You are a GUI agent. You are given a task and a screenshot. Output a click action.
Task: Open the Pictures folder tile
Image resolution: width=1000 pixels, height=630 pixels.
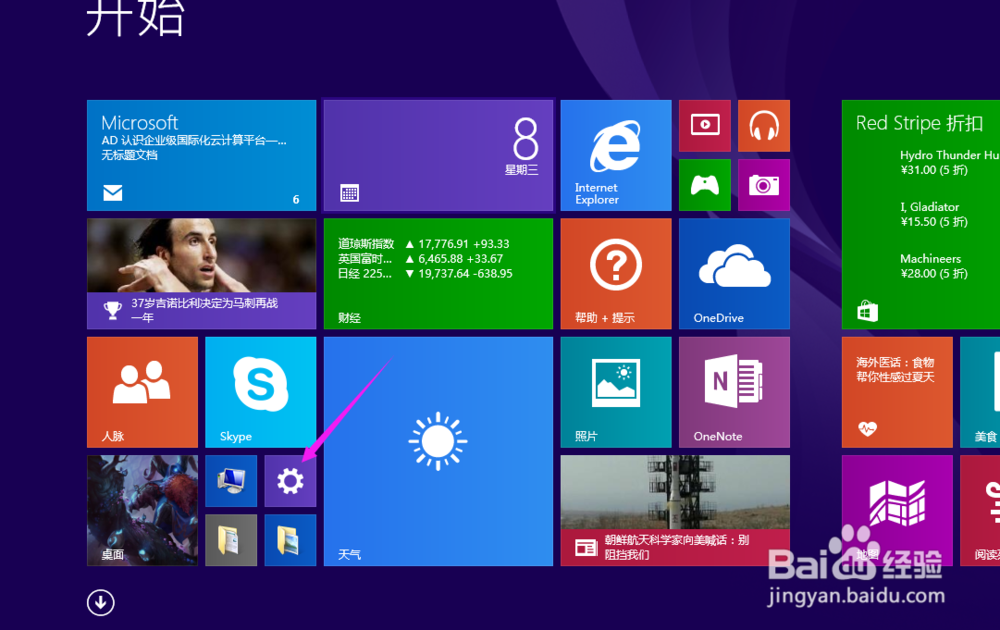click(290, 540)
